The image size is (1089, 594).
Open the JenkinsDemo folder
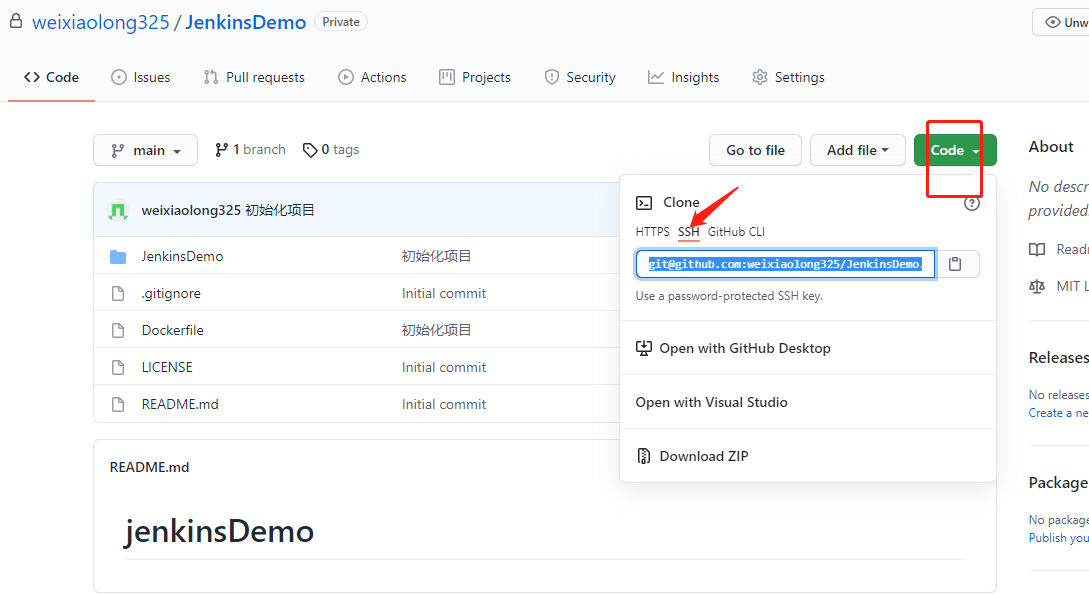(x=183, y=256)
